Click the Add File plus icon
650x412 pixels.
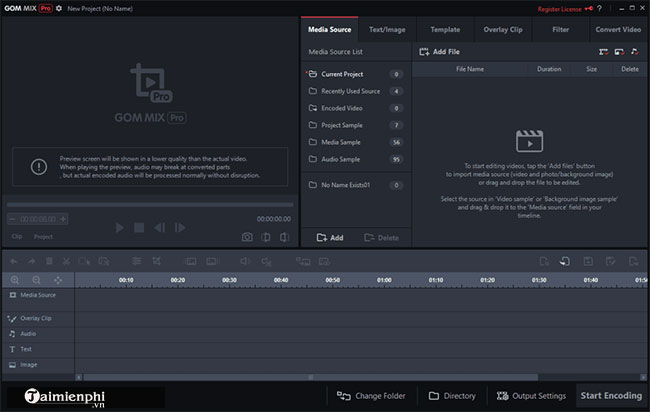(423, 50)
